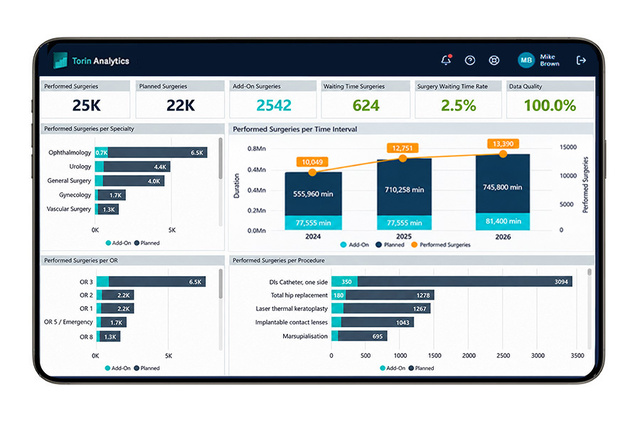Select the Performed Surgeries 25K card

coord(85,99)
